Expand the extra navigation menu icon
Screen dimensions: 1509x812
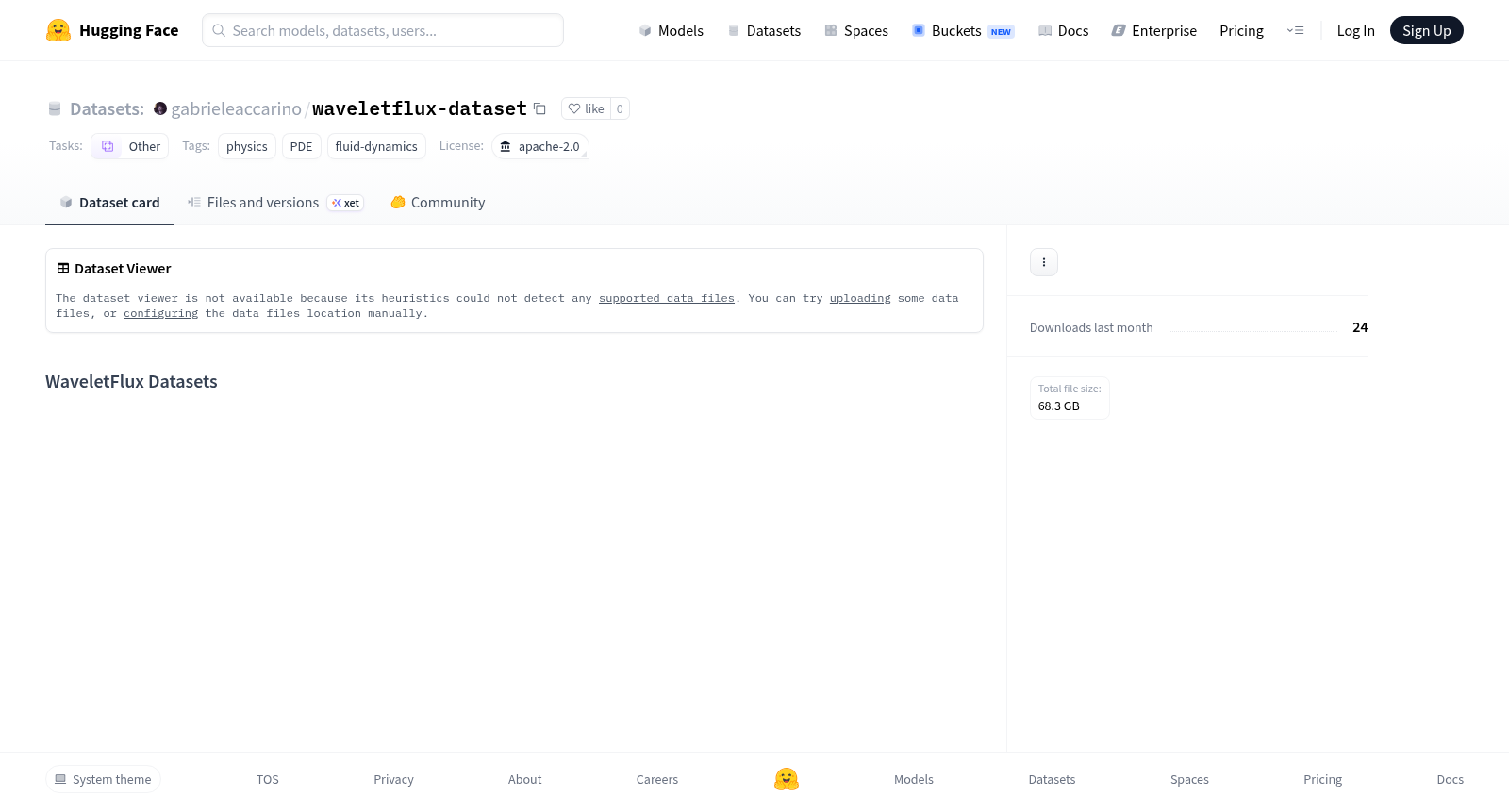1295,30
